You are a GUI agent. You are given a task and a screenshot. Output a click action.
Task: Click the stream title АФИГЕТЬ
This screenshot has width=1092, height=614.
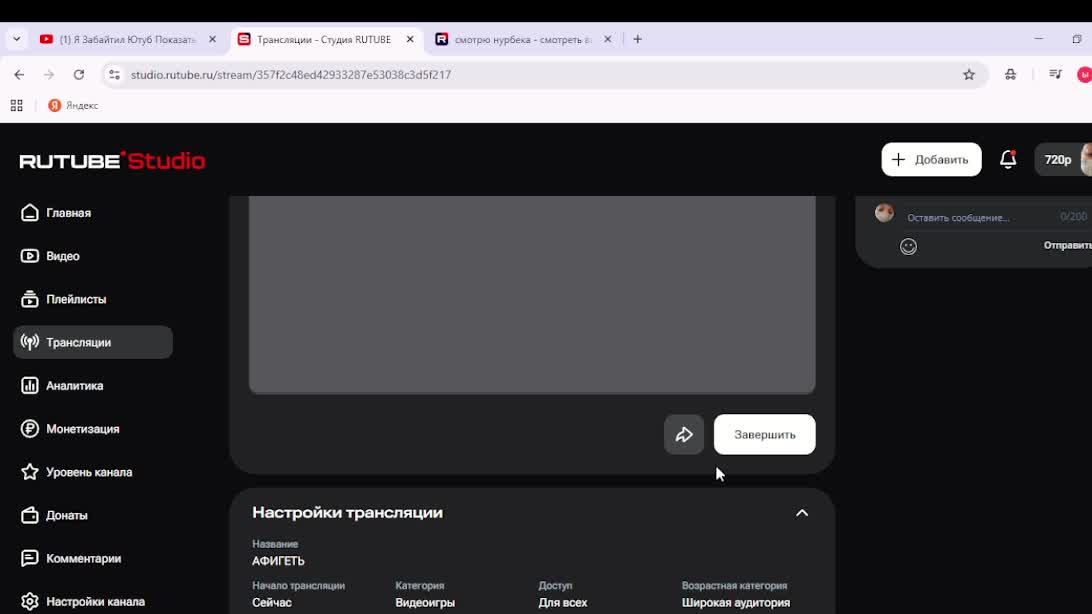click(x=279, y=561)
